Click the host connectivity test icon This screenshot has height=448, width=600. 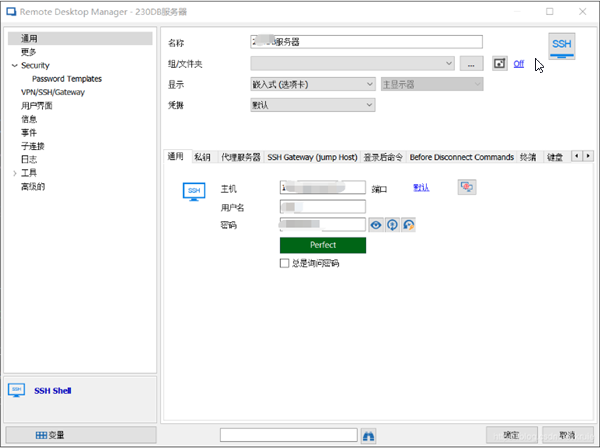point(467,187)
